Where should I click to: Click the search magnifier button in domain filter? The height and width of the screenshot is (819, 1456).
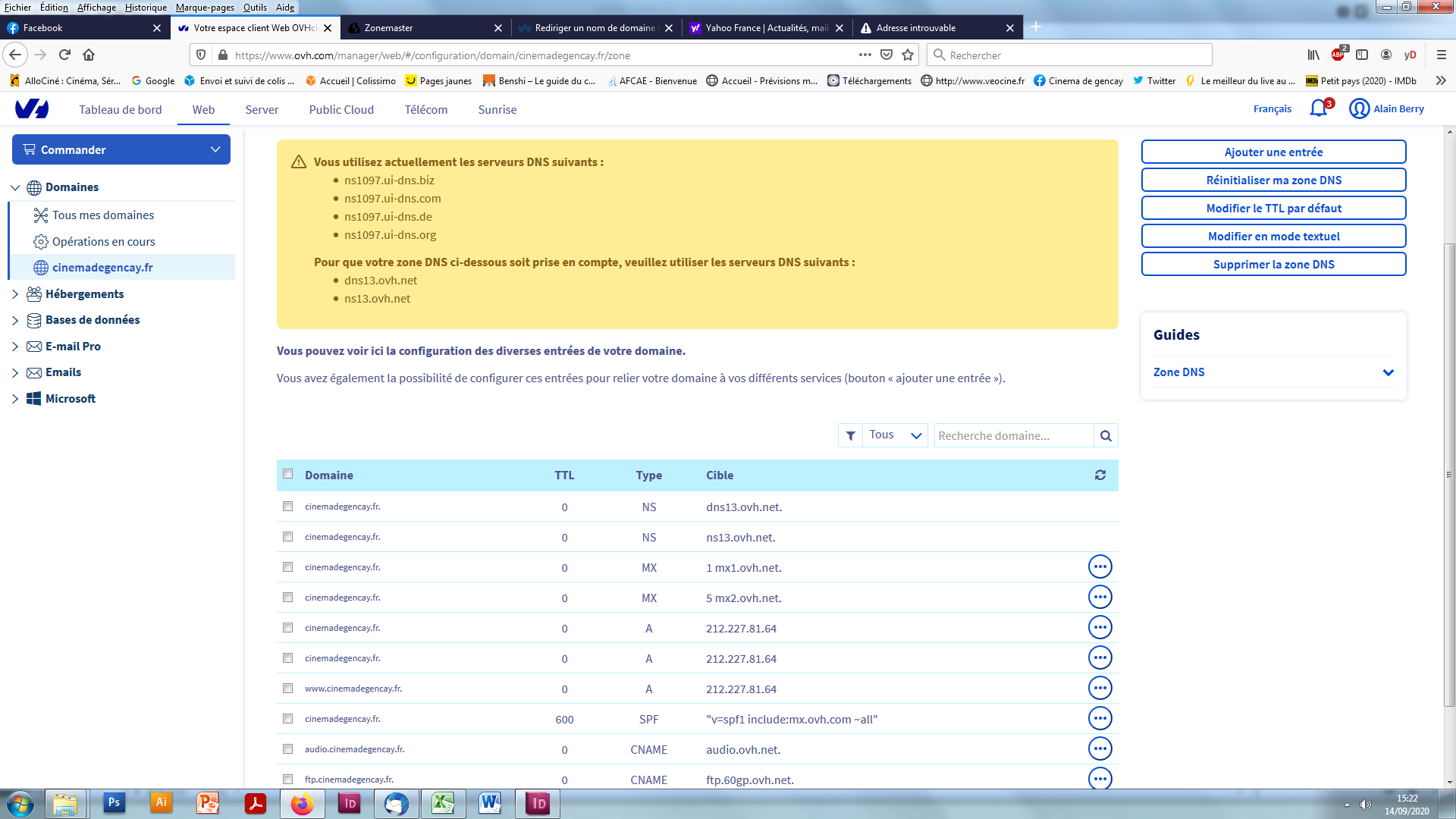point(1106,435)
